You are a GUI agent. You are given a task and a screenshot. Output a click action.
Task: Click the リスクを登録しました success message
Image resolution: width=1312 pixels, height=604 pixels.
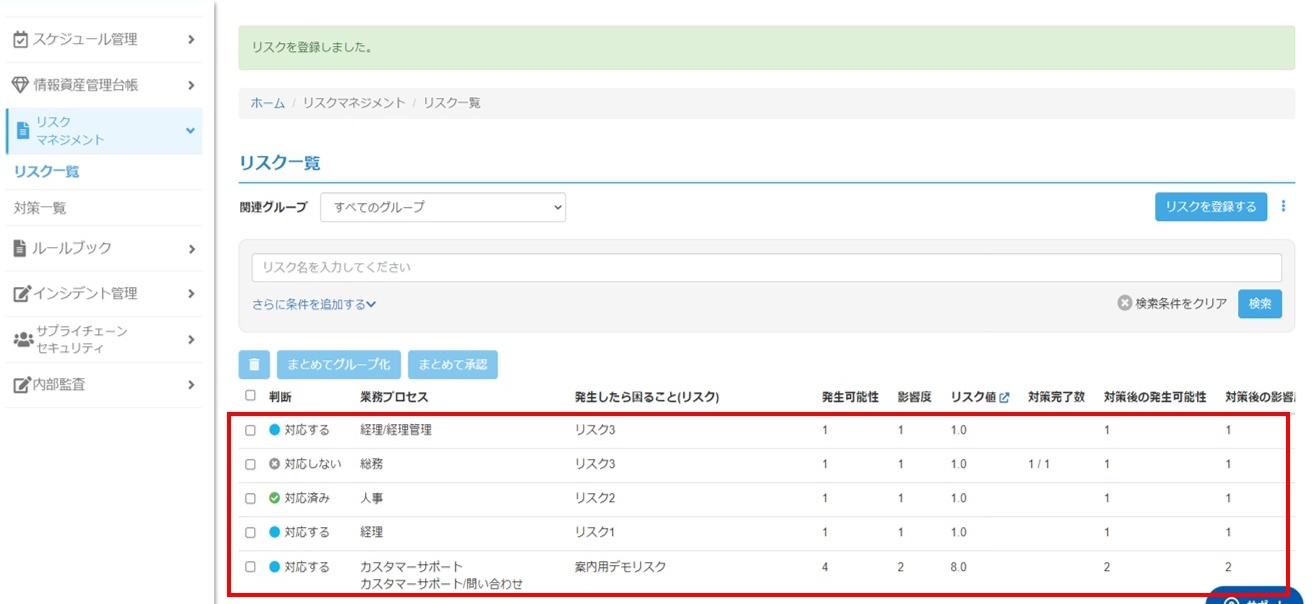766,47
